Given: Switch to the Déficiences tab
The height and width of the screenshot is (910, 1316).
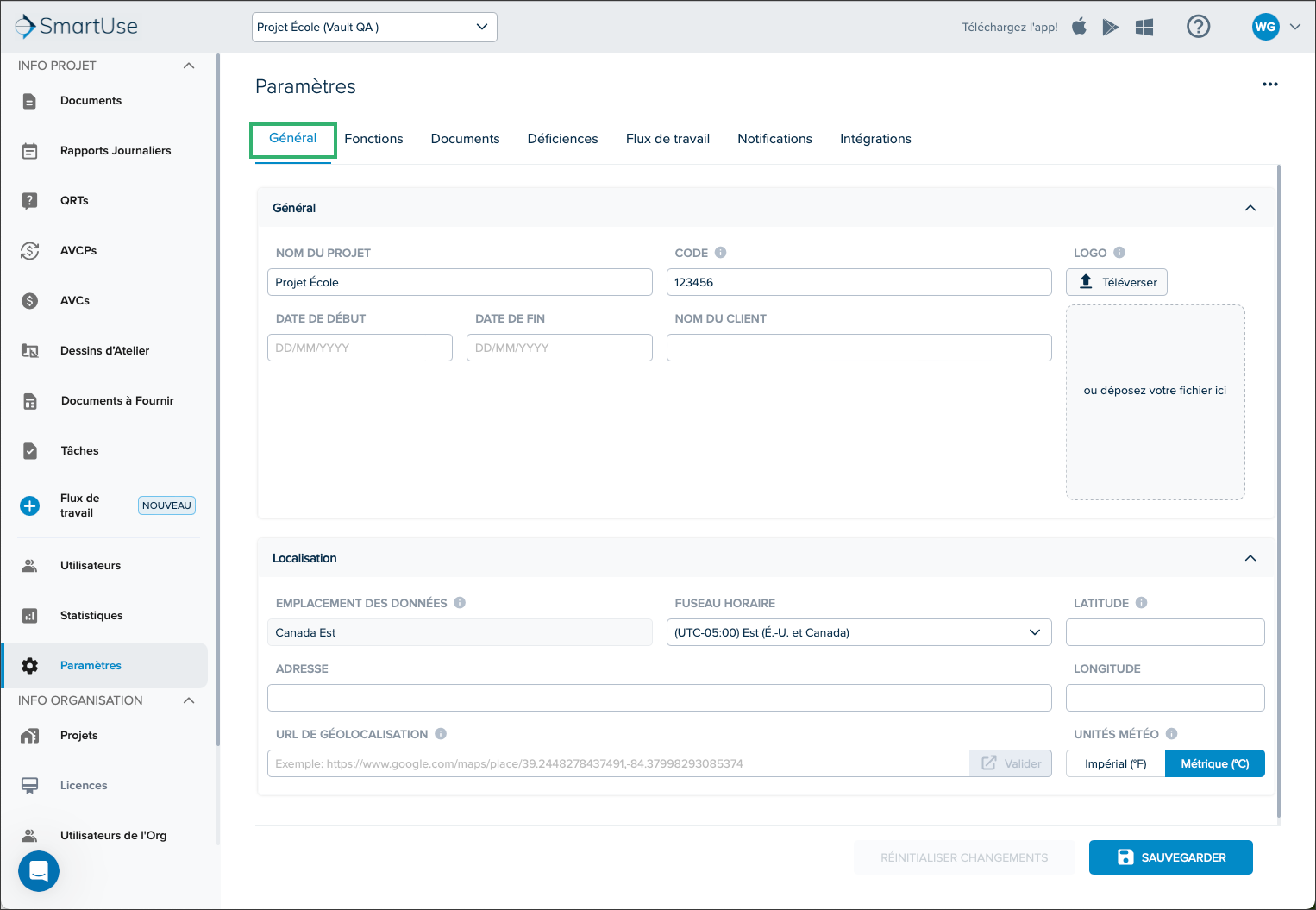Looking at the screenshot, I should tap(562, 139).
